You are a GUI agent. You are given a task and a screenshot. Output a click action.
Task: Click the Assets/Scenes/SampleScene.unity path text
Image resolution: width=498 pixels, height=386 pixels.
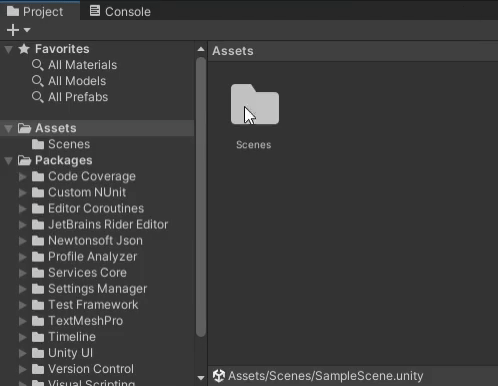tap(326, 376)
